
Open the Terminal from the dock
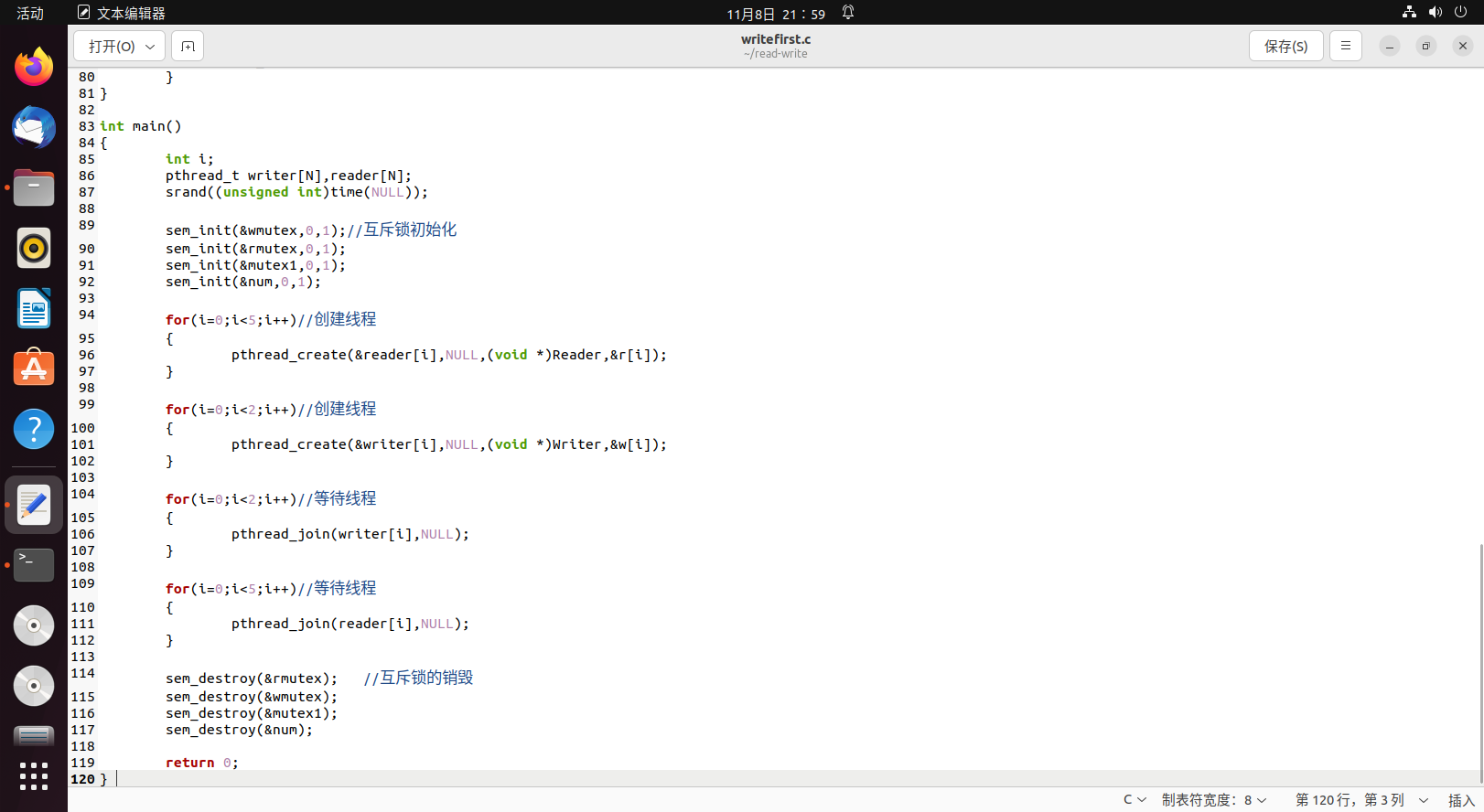34,565
